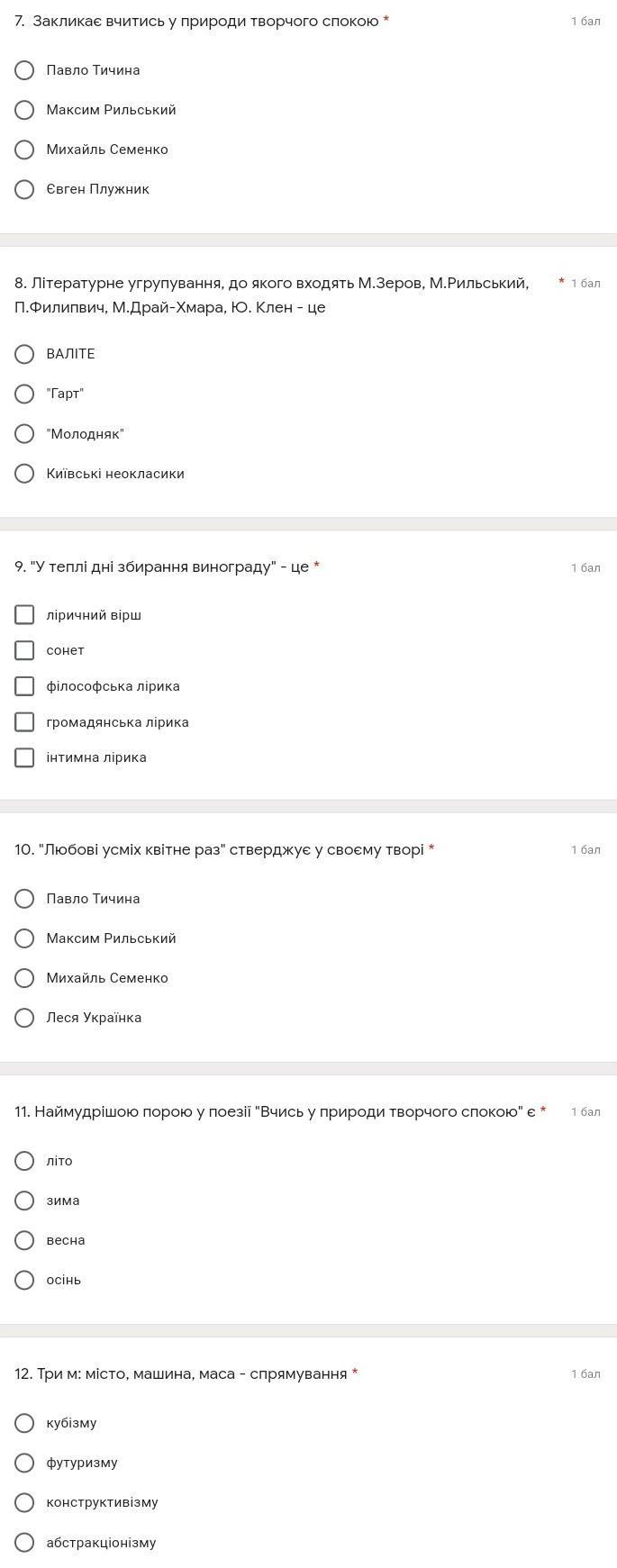Select конструктивізму radio option

point(24,1502)
